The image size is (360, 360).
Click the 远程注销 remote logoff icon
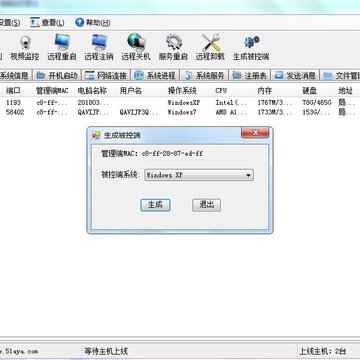99,48
